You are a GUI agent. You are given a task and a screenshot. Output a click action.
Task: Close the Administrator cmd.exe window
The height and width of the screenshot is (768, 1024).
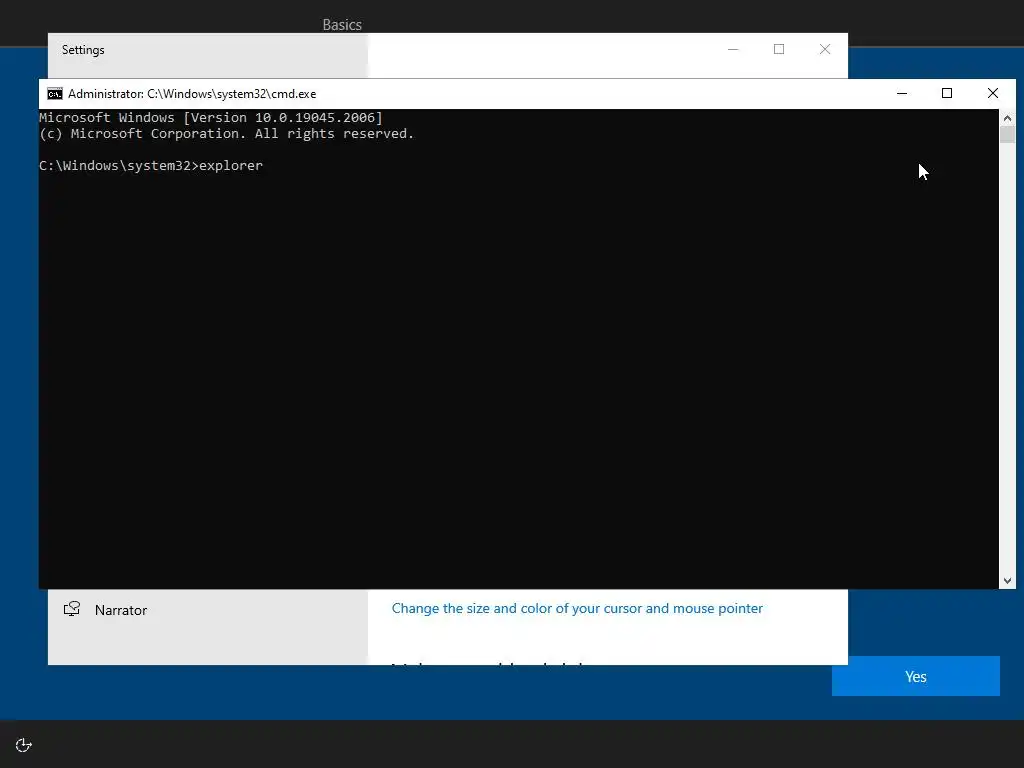[x=993, y=93]
